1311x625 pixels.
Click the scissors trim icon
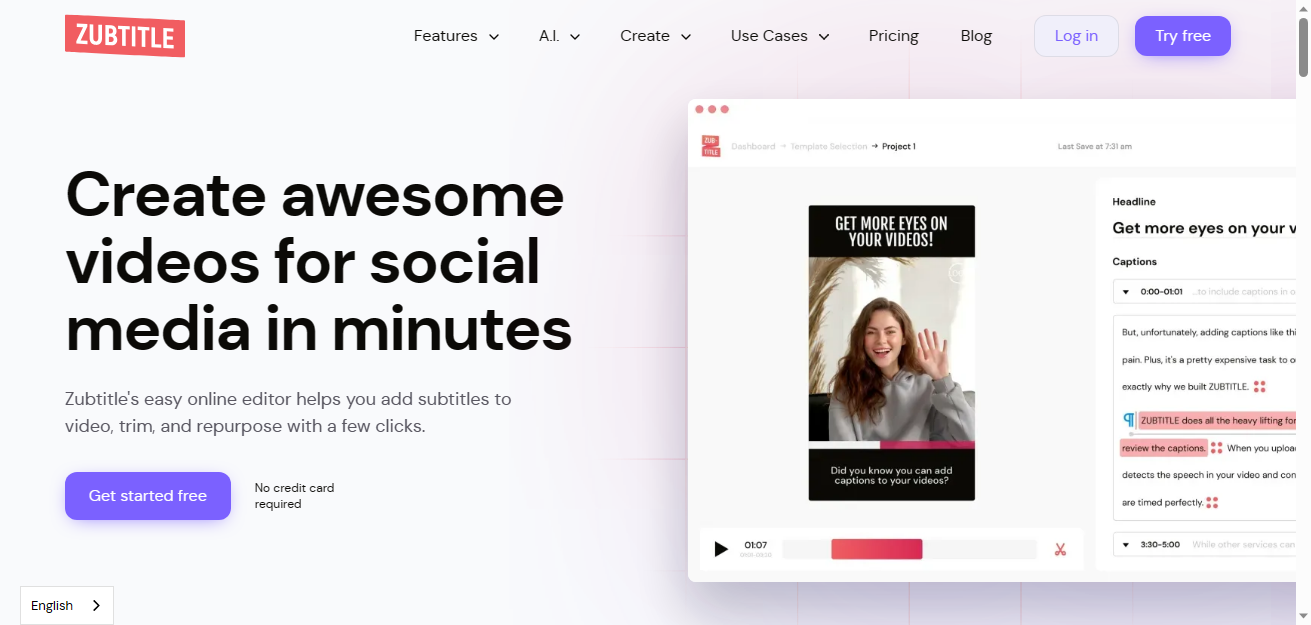(1060, 549)
